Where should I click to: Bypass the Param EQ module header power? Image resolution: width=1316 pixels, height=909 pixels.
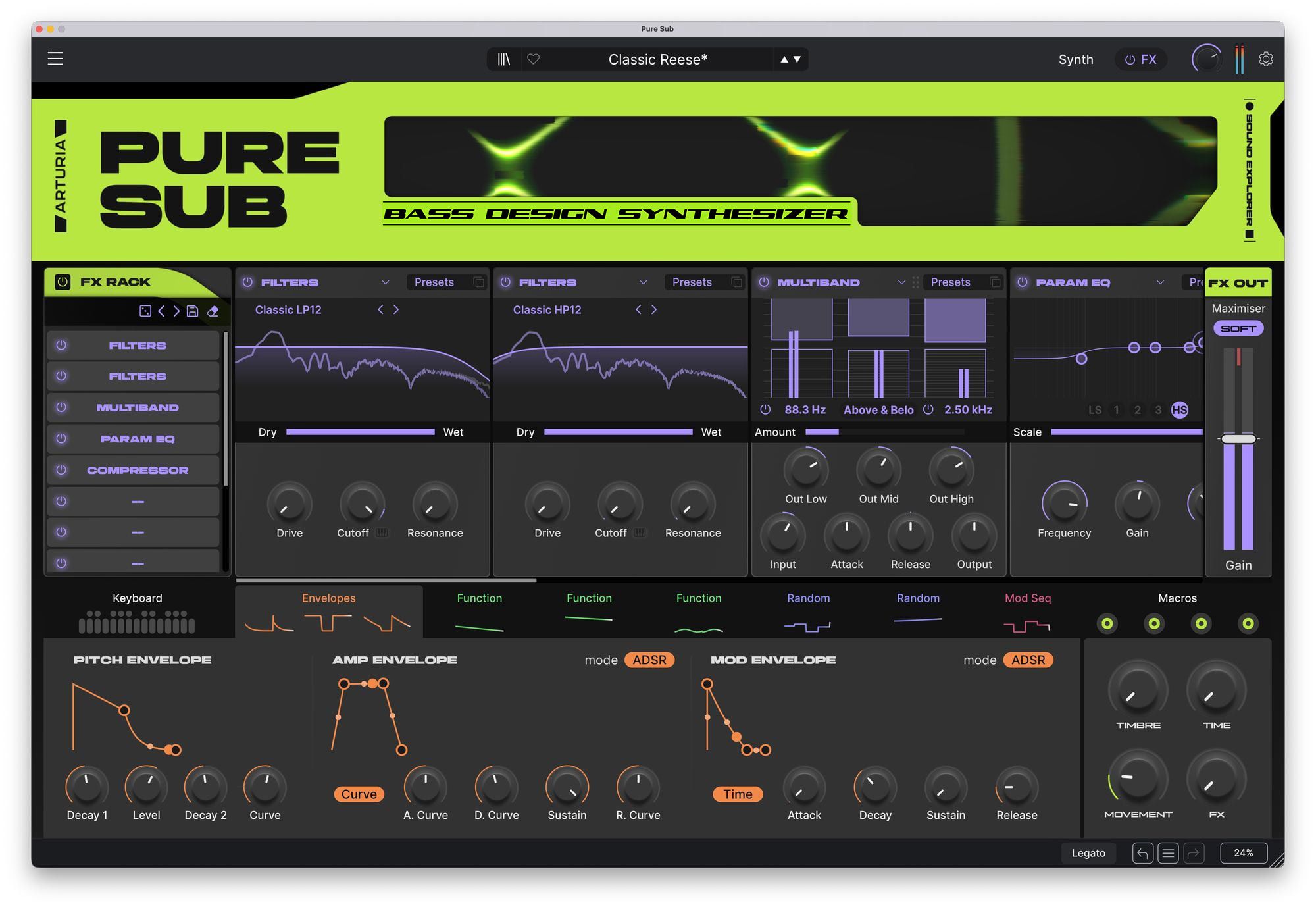tap(1023, 282)
